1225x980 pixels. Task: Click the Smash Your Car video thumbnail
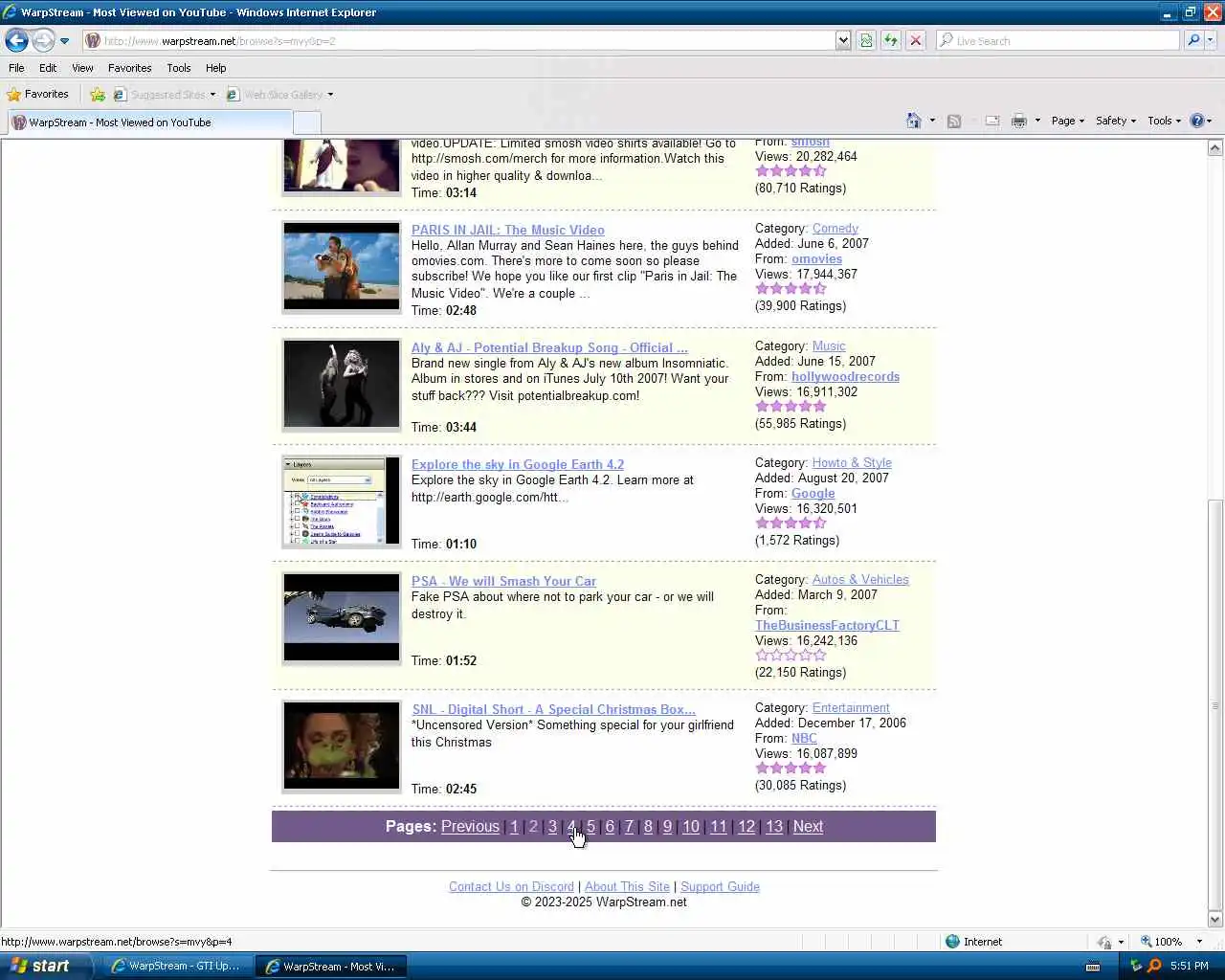pos(342,618)
